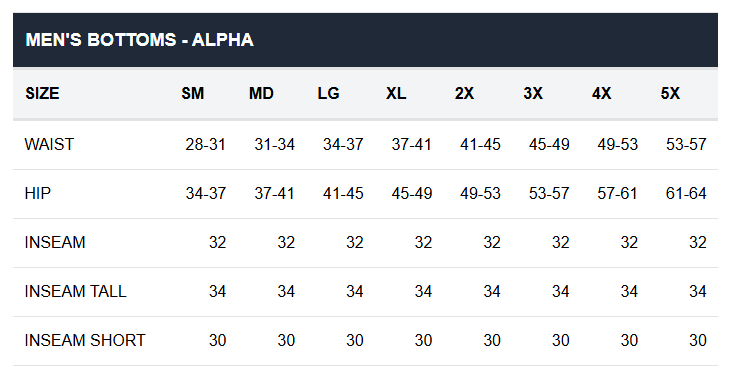Image resolution: width=742 pixels, height=383 pixels.
Task: Click the 2X hip value 49-53
Action: pyautogui.click(x=480, y=193)
